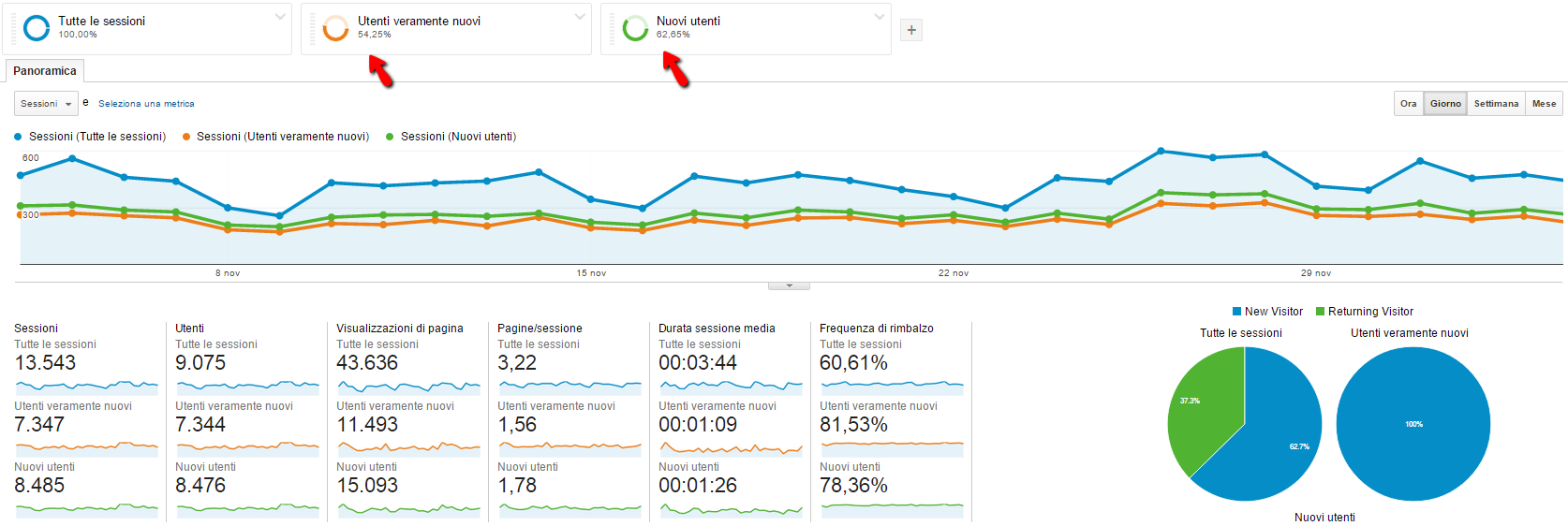Click the add segment plus button

[910, 30]
